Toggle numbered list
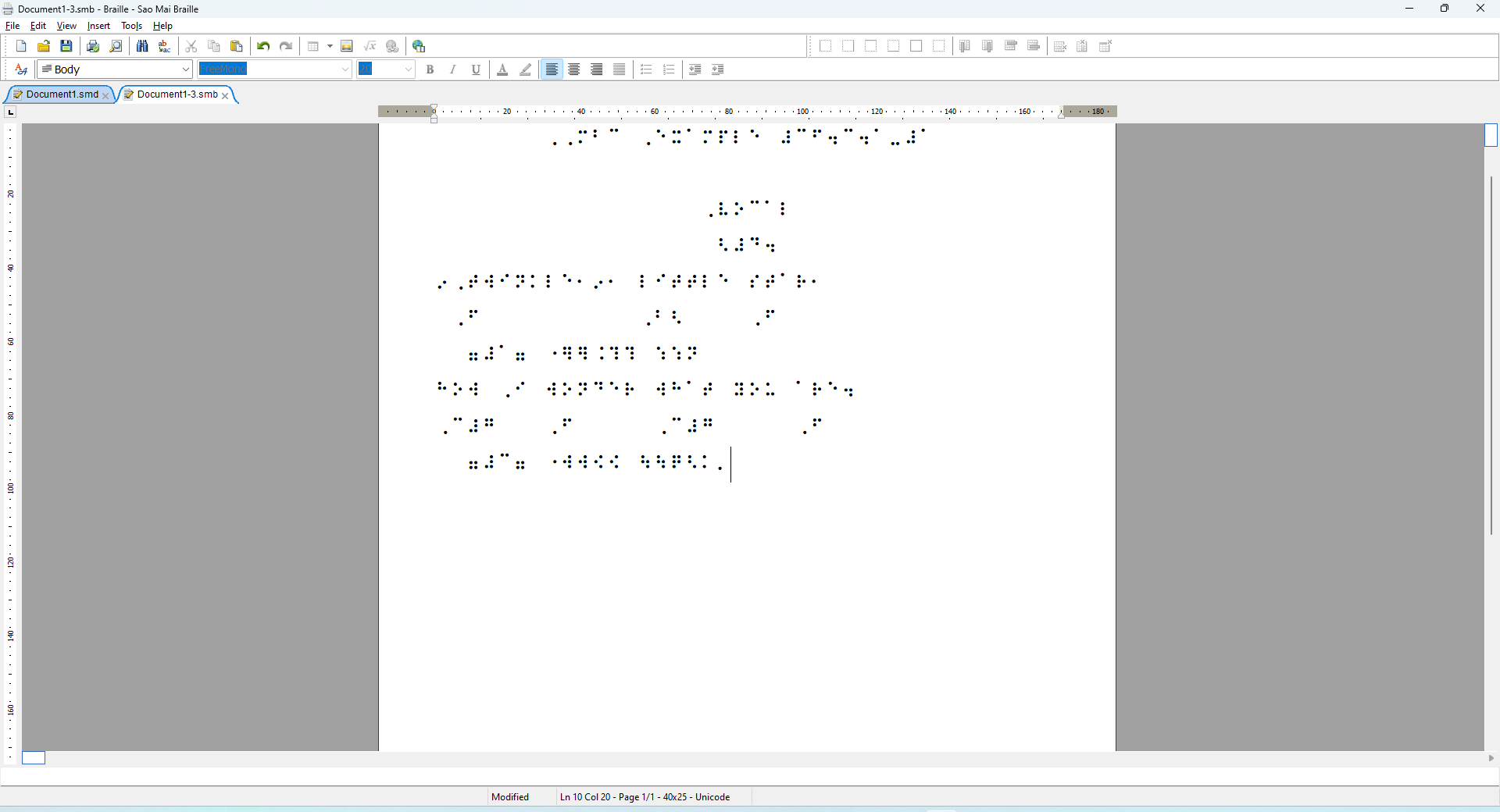1500x812 pixels. click(669, 69)
